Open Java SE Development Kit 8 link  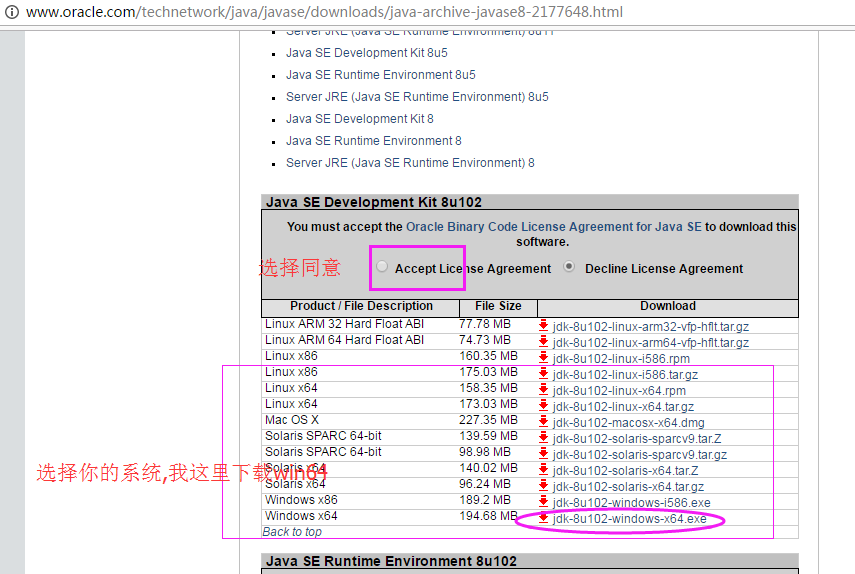(360, 119)
